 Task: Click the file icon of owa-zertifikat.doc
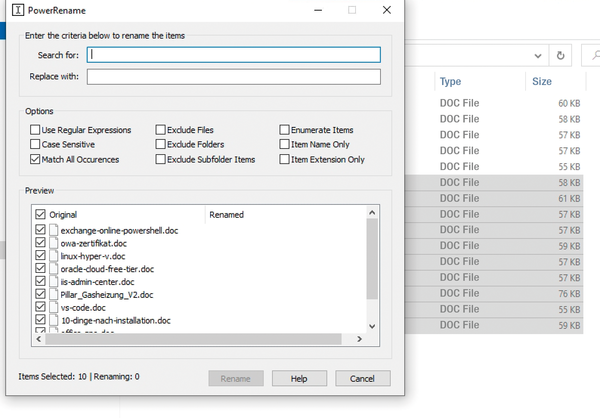coord(54,243)
